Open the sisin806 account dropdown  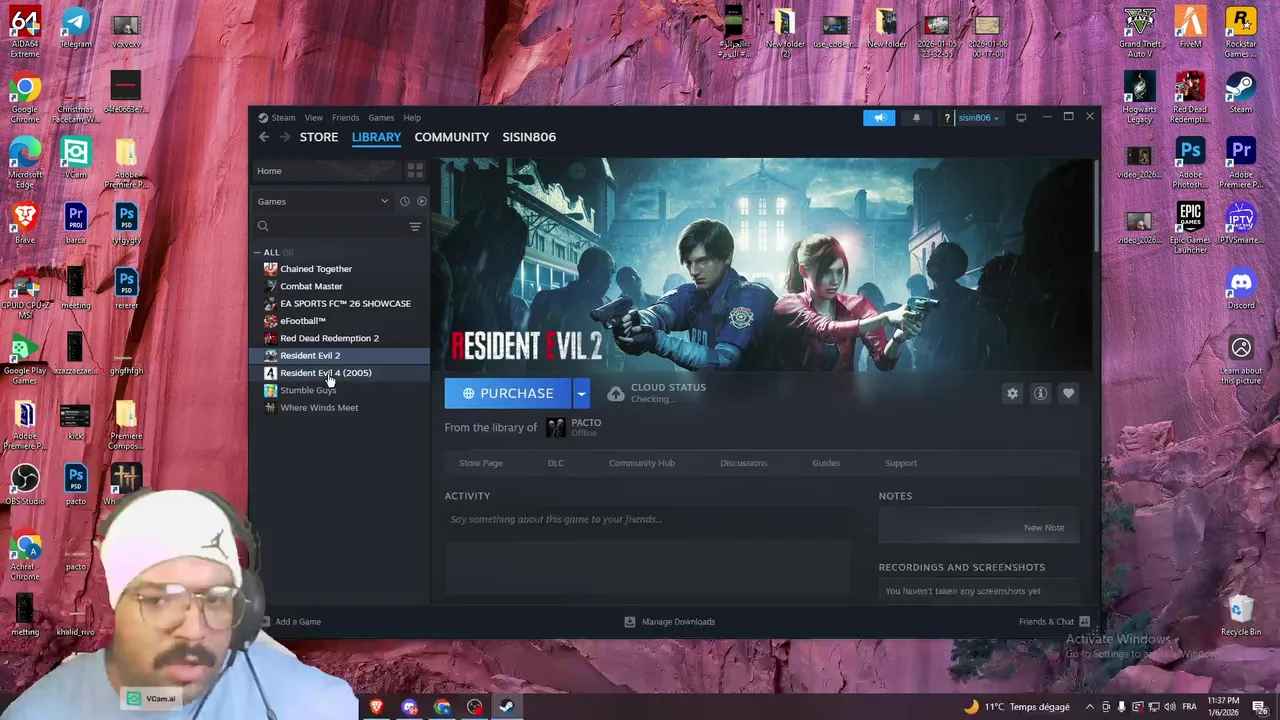(979, 118)
